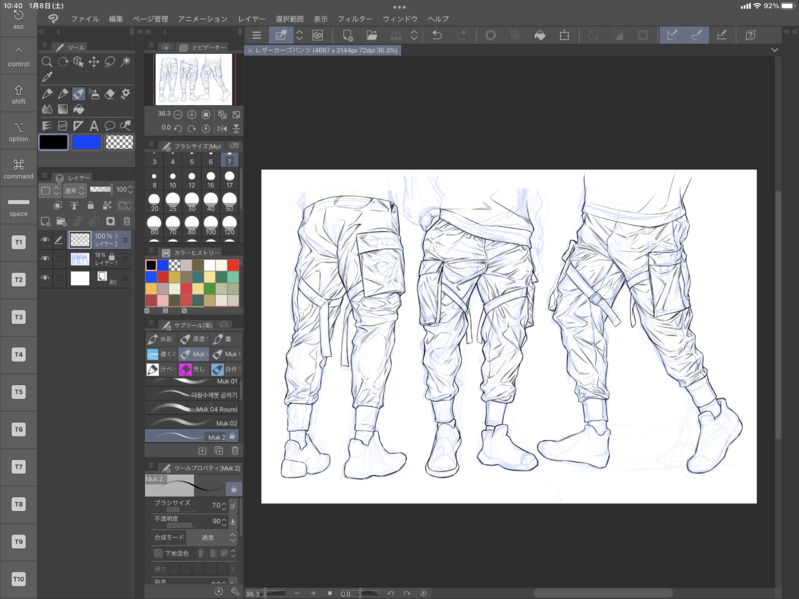Delete the layer with the trash icon

[127, 221]
